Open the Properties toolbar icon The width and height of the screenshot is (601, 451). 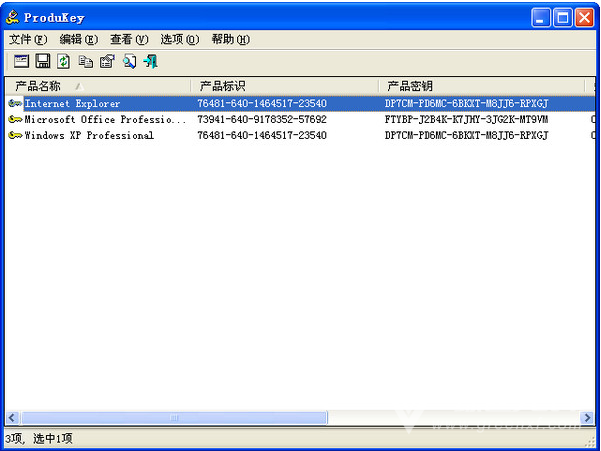107,61
